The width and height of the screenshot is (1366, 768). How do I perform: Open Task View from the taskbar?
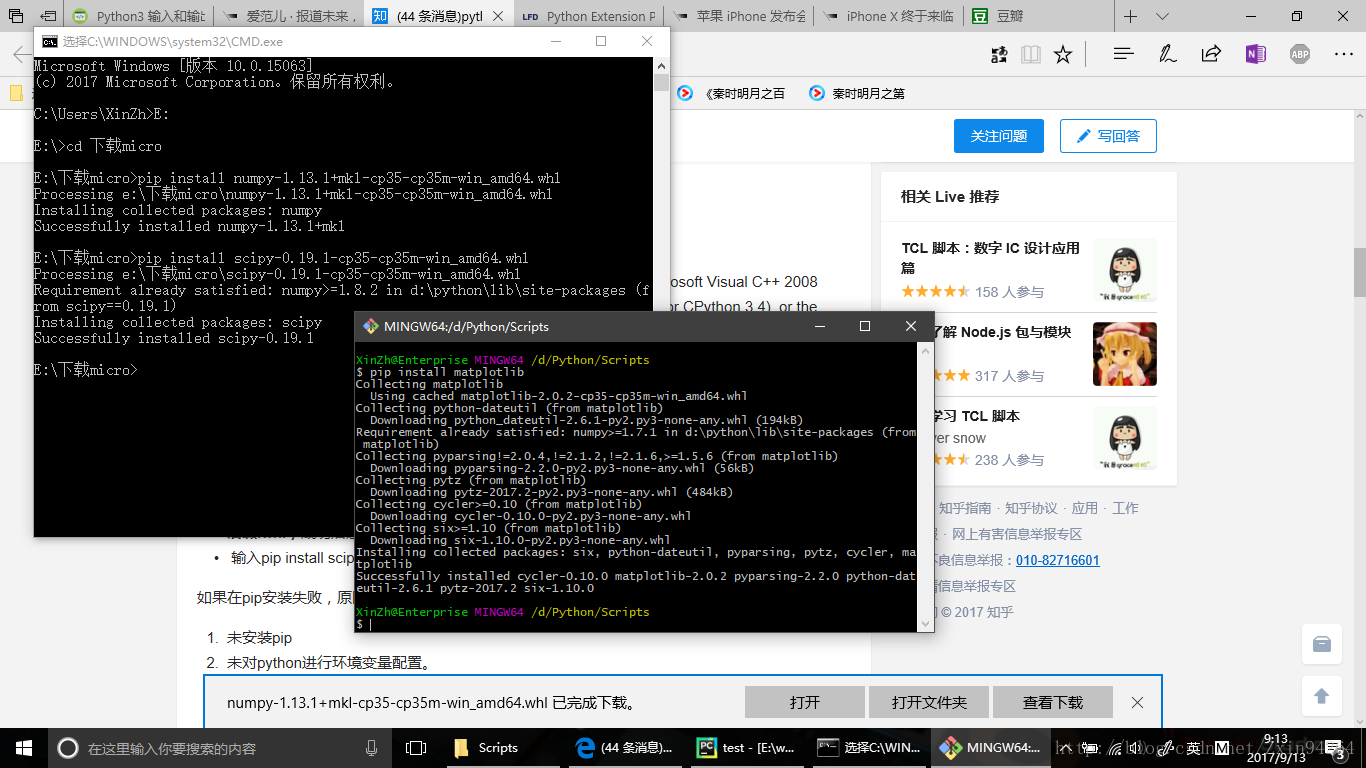[x=416, y=747]
